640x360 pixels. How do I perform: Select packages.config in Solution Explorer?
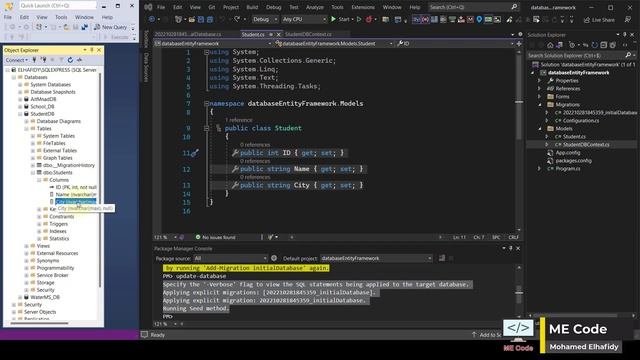point(573,161)
